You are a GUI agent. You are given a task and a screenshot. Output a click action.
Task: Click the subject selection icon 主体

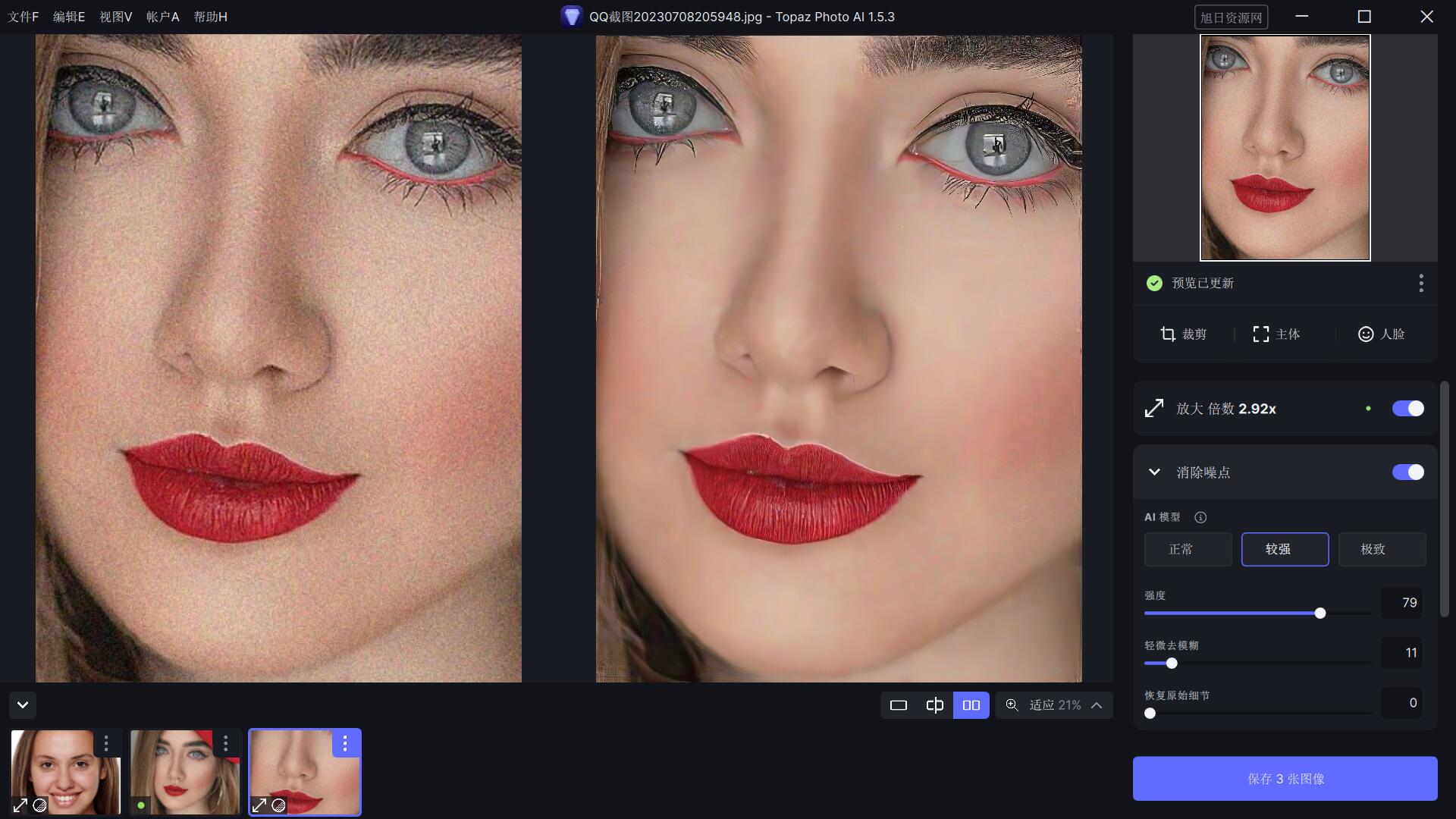(x=1260, y=334)
